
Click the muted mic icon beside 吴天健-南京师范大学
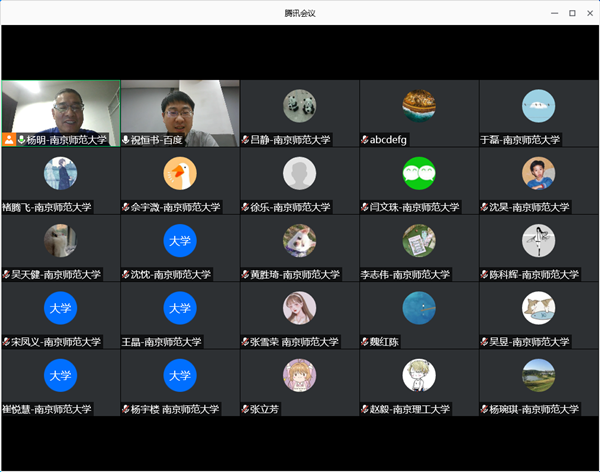(x=6, y=275)
